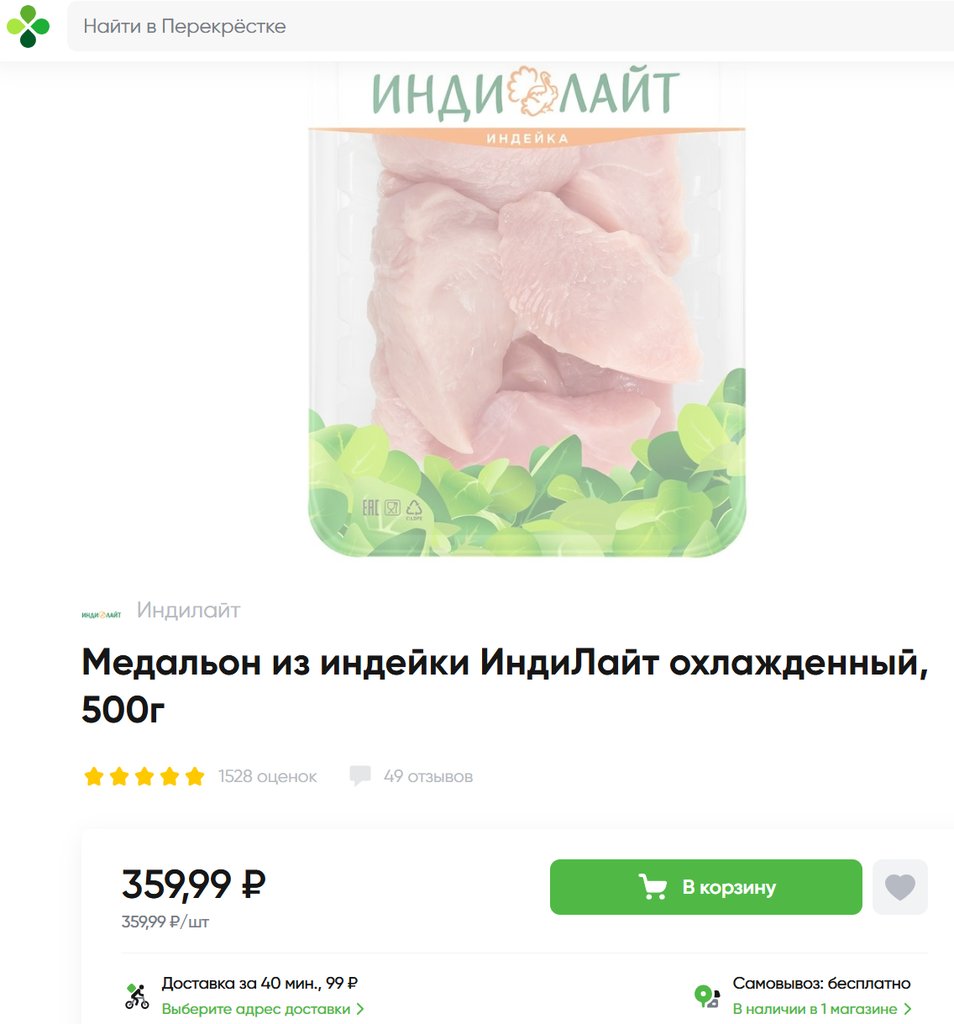Image resolution: width=954 pixels, height=1024 pixels.
Task: View the 1528 оценок ratings
Action: 267,776
